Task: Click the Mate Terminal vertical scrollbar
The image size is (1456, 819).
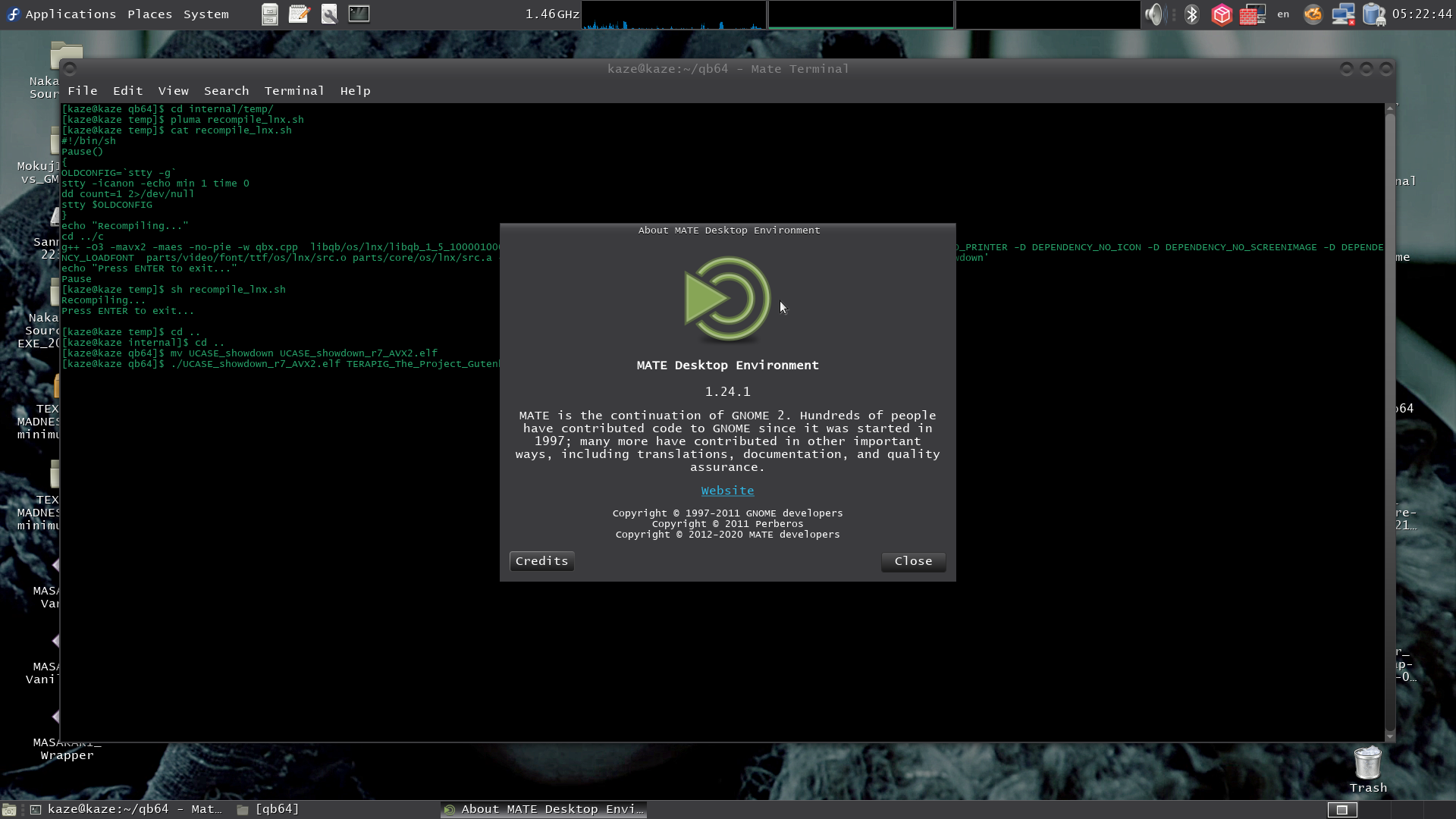Action: pyautogui.click(x=1389, y=422)
